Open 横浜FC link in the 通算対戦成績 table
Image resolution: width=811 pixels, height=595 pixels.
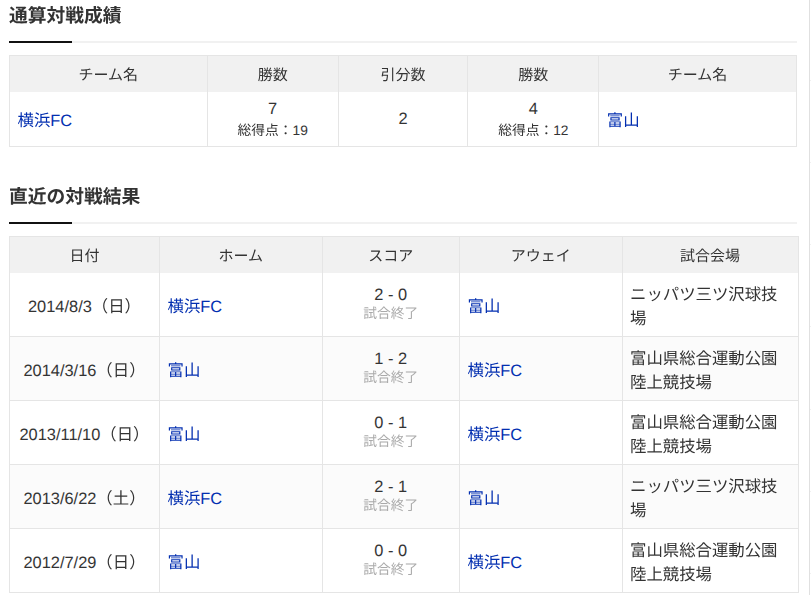point(44,120)
